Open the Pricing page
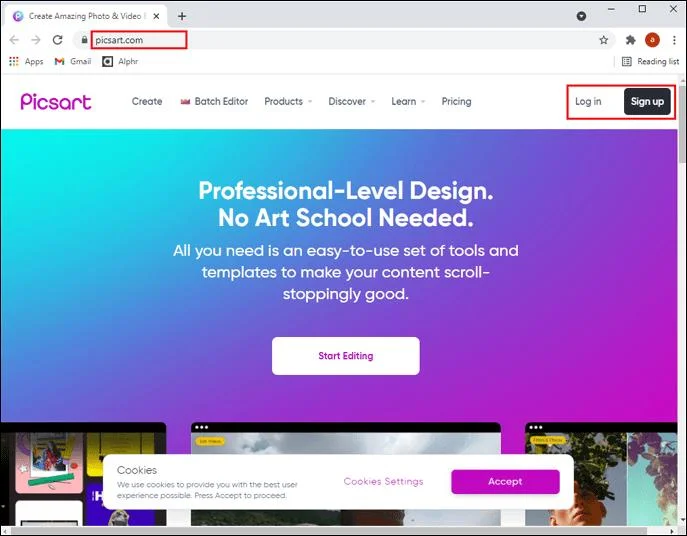 point(456,102)
